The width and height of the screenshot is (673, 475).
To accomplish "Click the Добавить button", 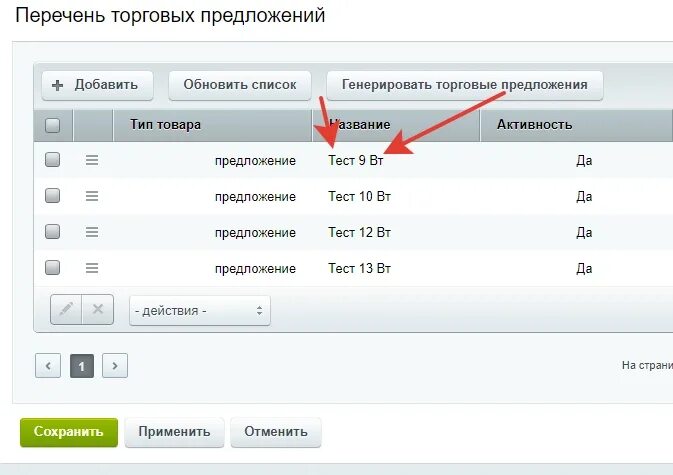I will (97, 85).
